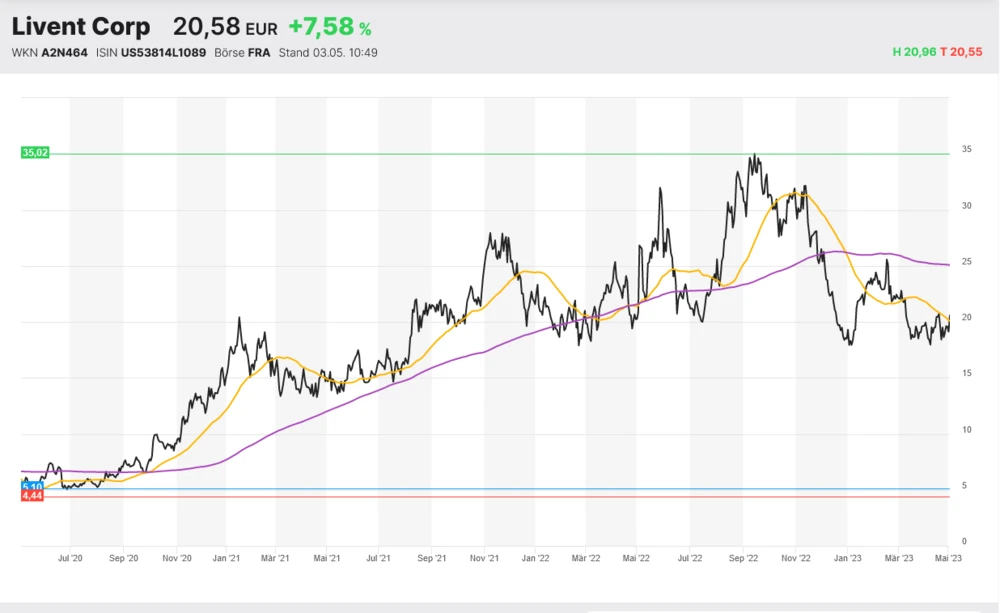Click the green 35,02 high price tag
Image resolution: width=1000 pixels, height=613 pixels.
[x=34, y=153]
